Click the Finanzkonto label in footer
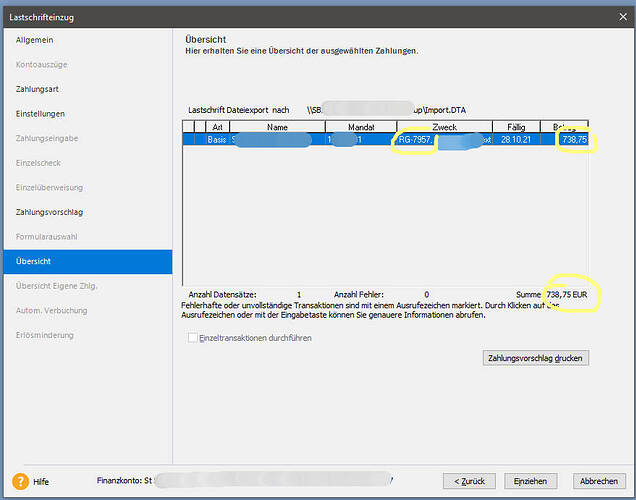This screenshot has width=636, height=500. [118, 481]
